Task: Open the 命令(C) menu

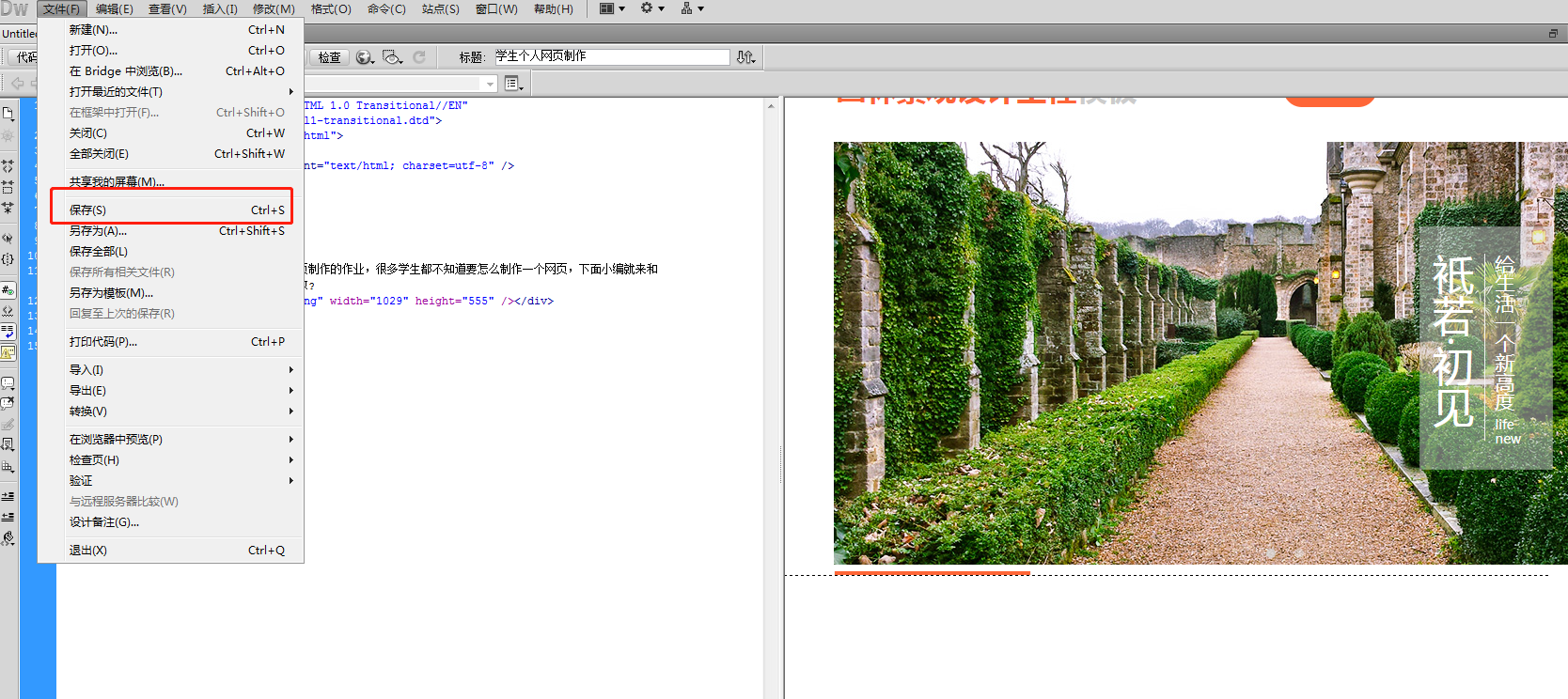Action: coord(386,8)
